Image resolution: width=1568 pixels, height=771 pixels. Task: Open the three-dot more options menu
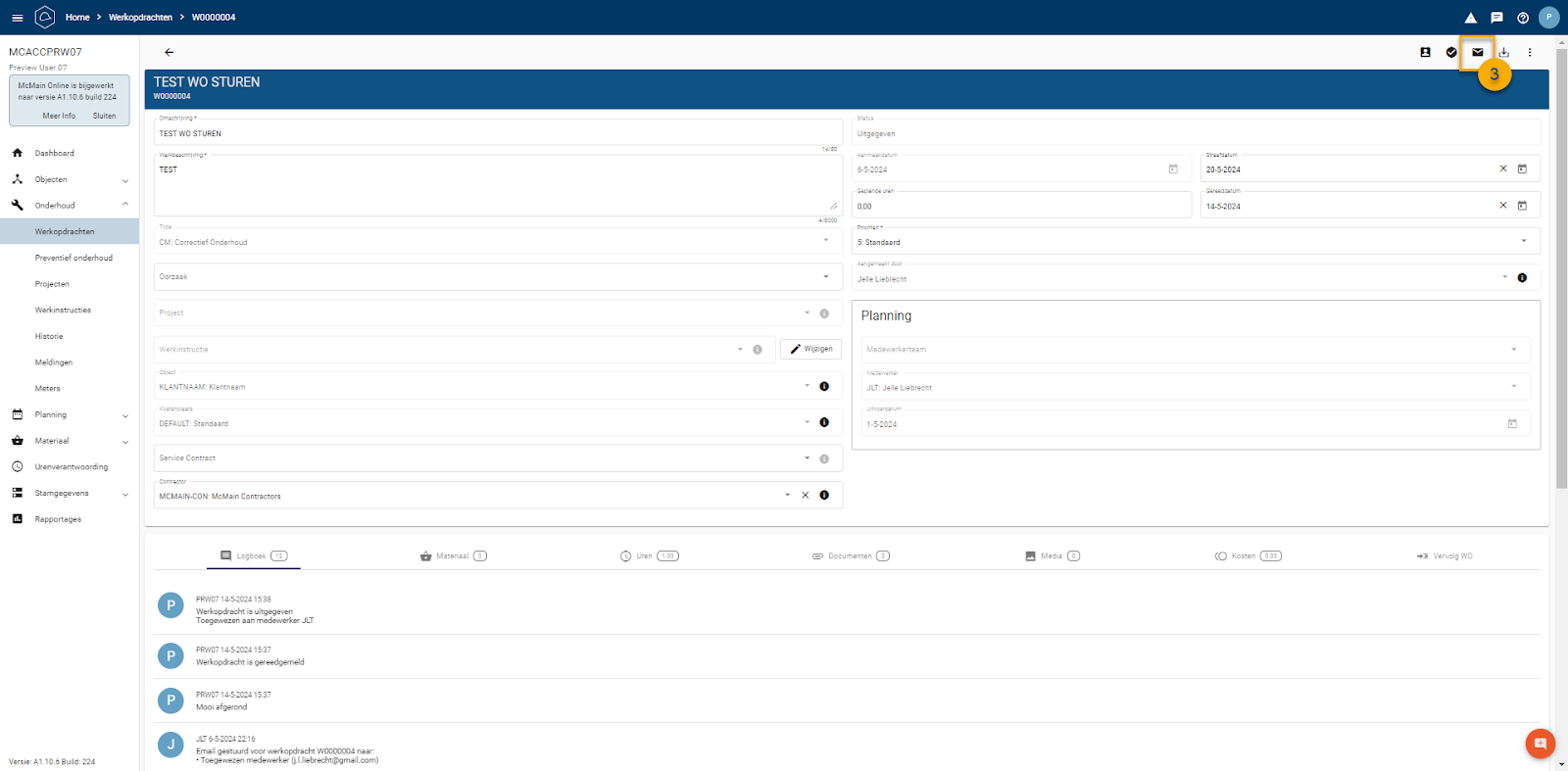pyautogui.click(x=1530, y=53)
